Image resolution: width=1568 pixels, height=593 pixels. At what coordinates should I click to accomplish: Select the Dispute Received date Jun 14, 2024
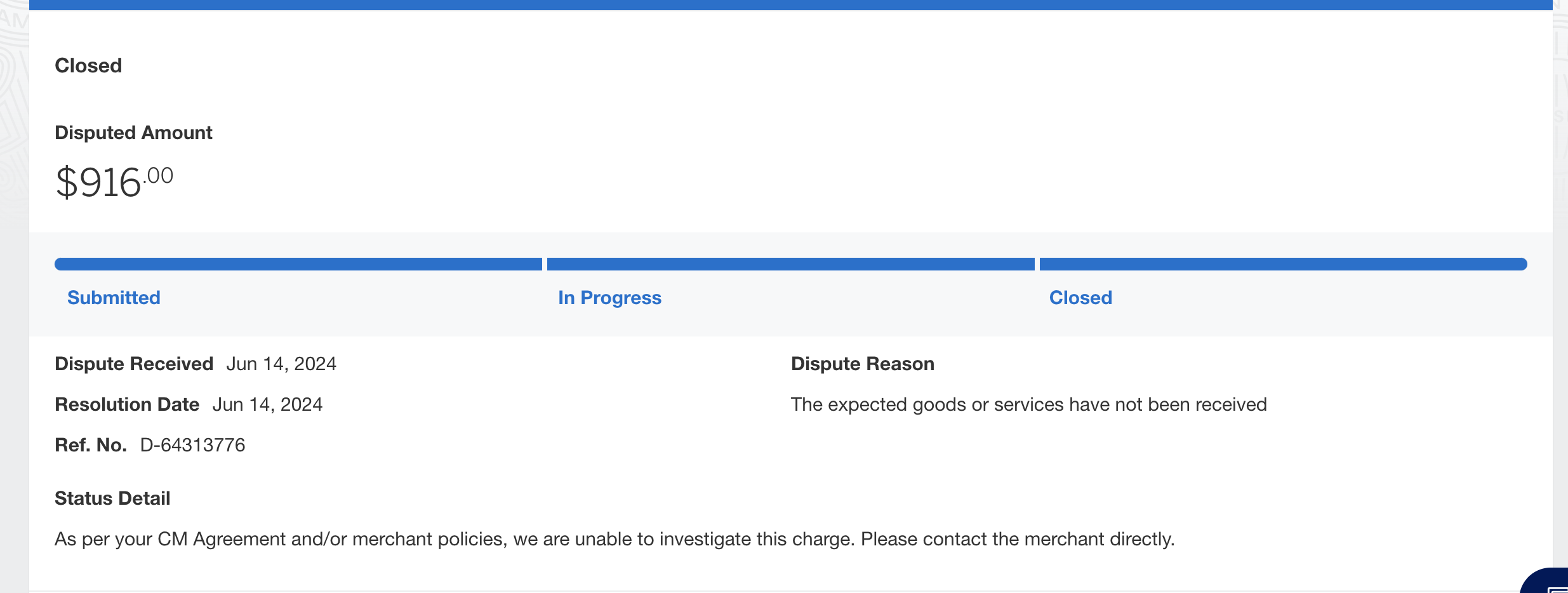(x=281, y=363)
